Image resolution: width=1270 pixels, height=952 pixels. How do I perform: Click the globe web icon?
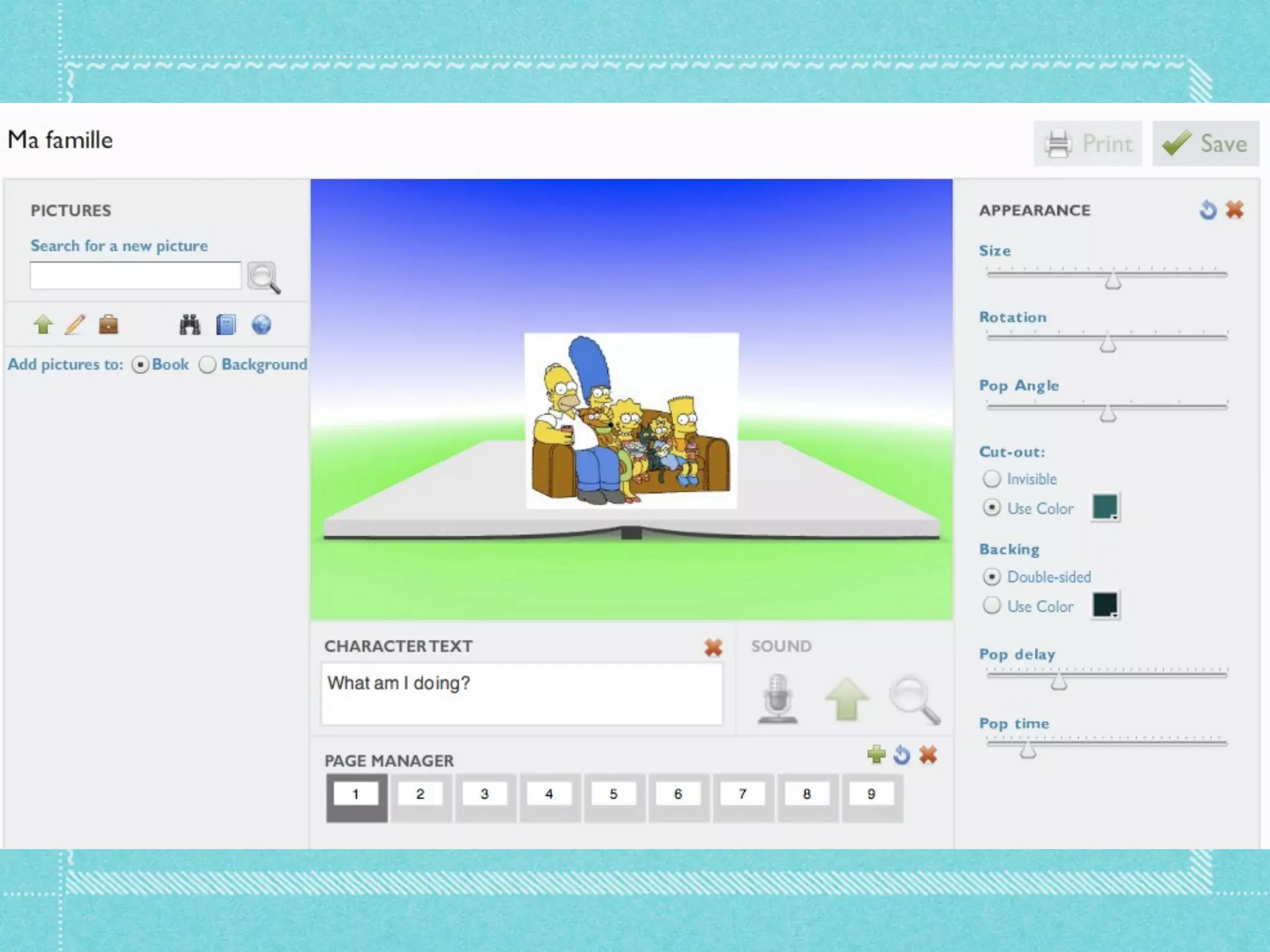click(x=261, y=324)
